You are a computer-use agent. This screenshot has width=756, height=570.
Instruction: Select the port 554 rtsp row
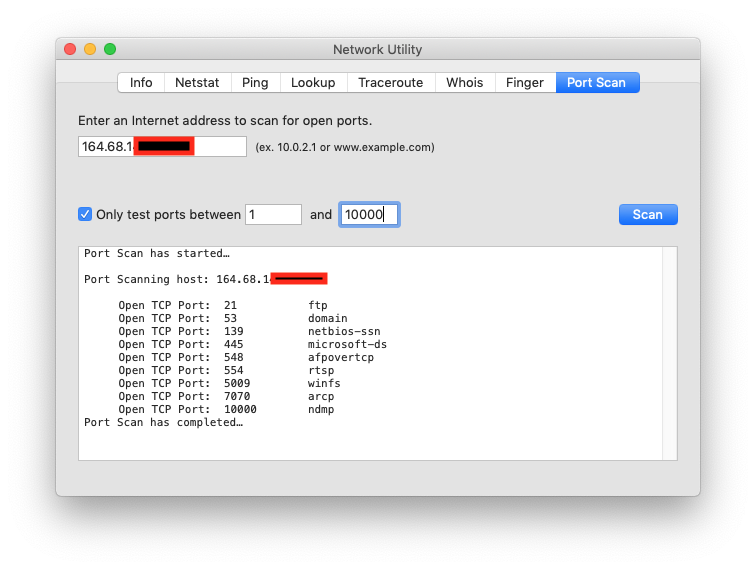click(226, 370)
